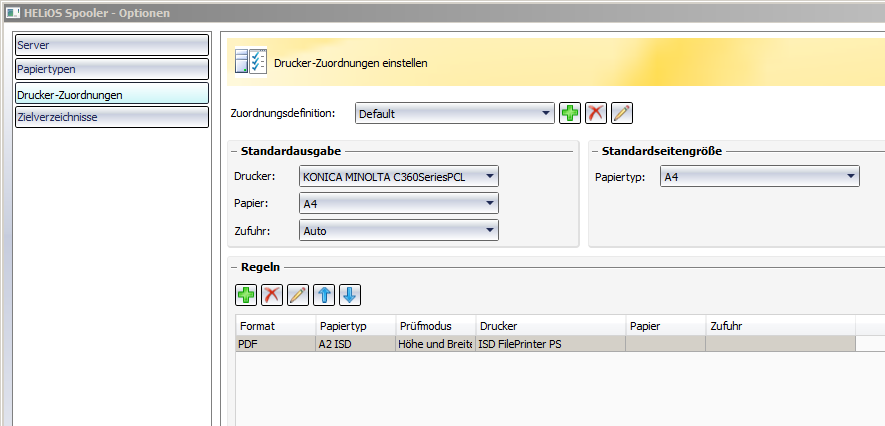Sort by the Zufuhr column header
Screen dimensions: 885x426
pyautogui.click(x=781, y=326)
